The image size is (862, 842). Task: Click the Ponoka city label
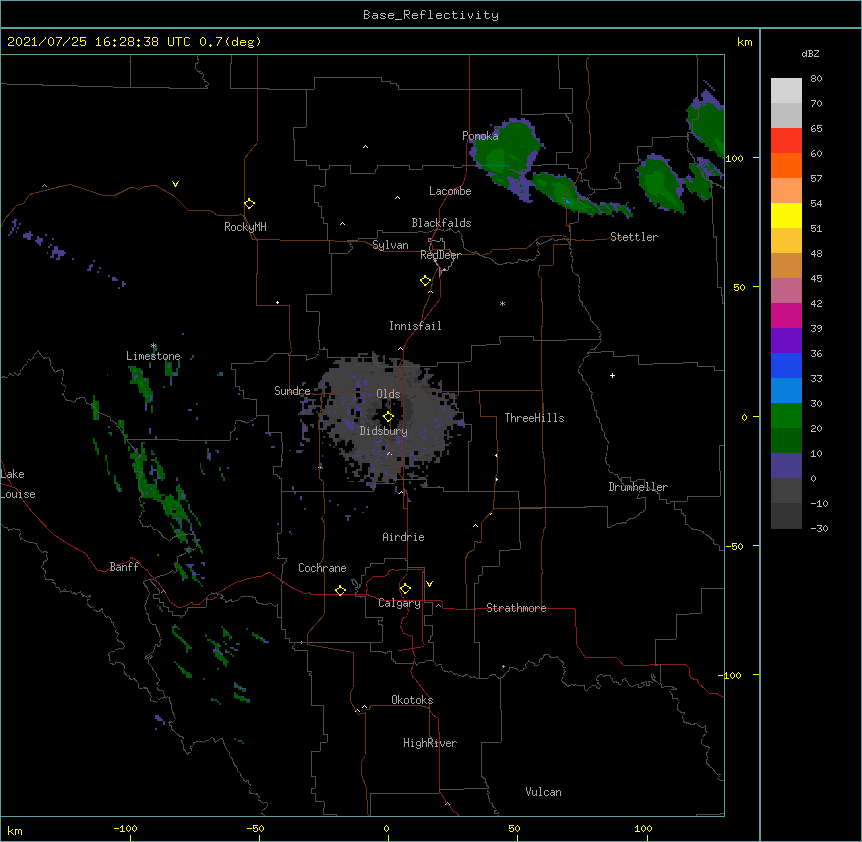tap(480, 136)
